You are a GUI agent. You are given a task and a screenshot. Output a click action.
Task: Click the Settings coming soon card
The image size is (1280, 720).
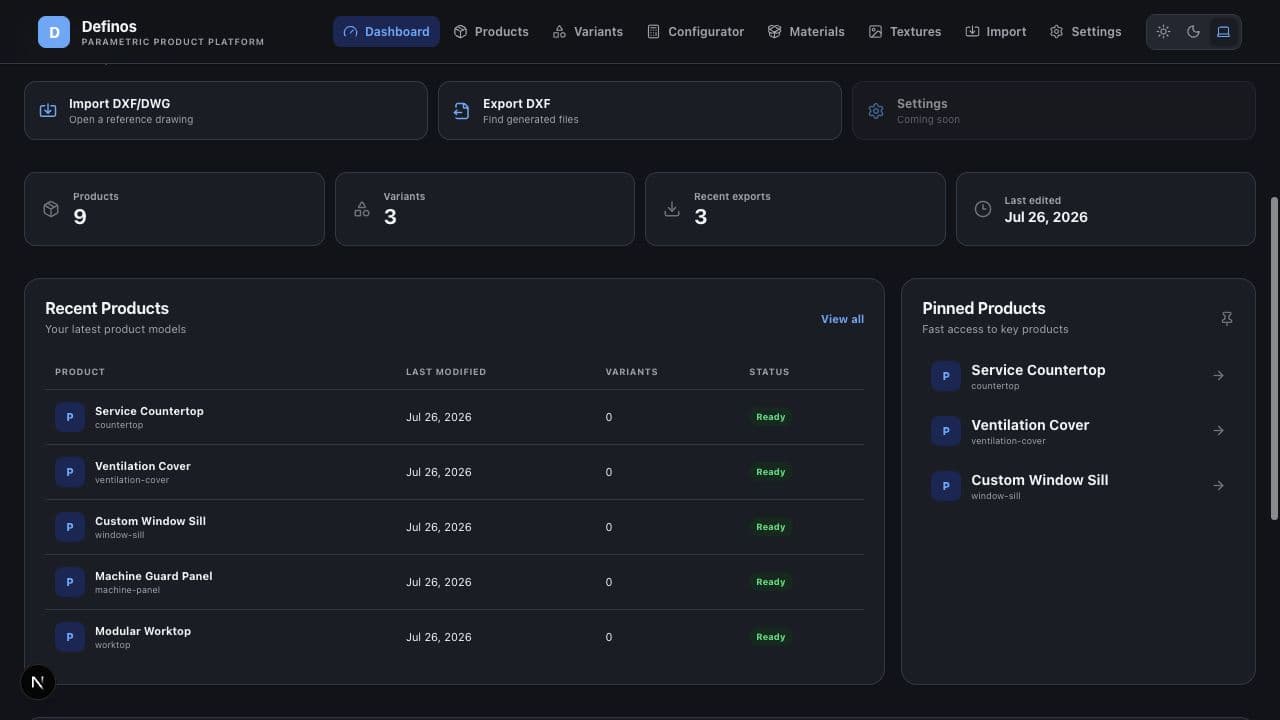(1054, 110)
